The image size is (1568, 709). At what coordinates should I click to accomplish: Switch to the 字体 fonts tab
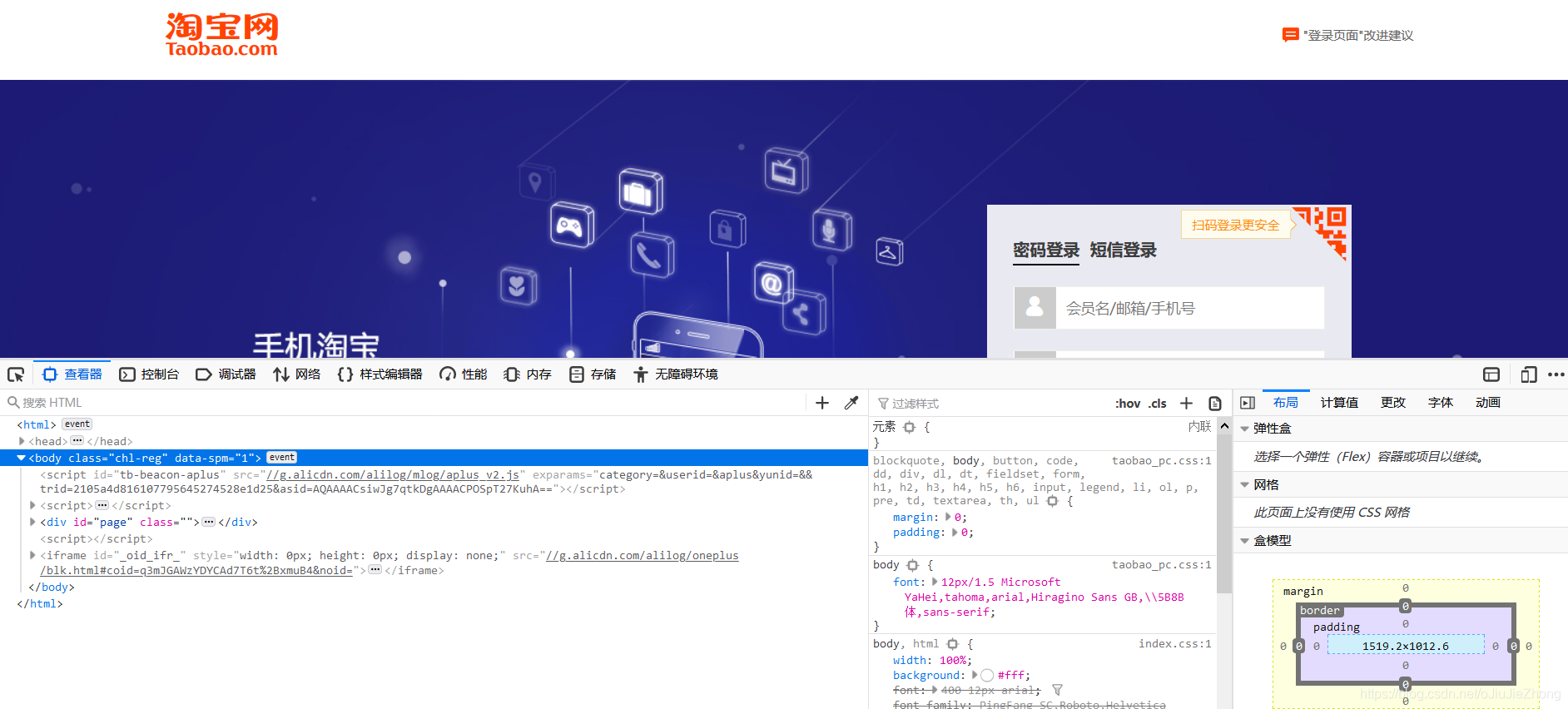(1441, 403)
